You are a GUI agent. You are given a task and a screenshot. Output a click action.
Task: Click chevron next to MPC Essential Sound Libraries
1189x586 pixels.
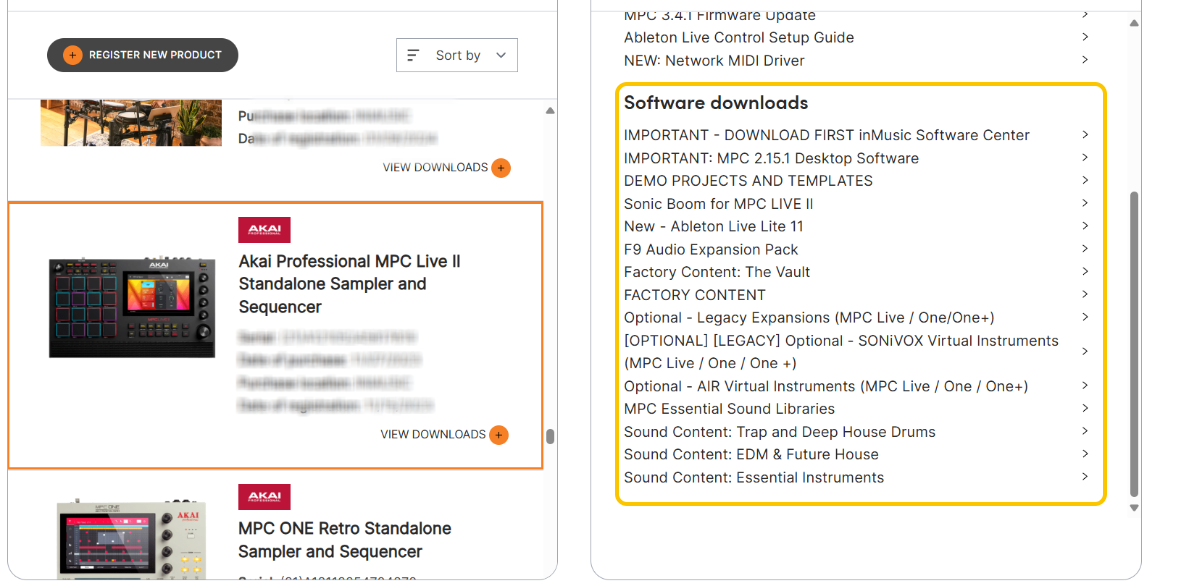pyautogui.click(x=1085, y=408)
